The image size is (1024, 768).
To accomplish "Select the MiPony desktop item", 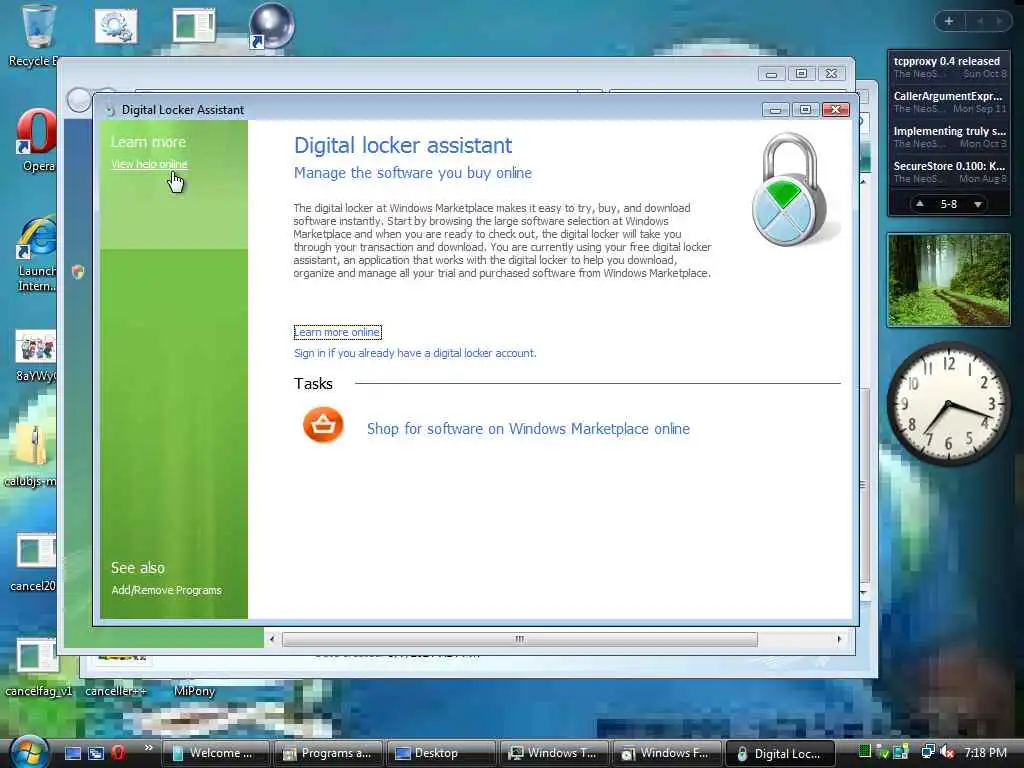I will pos(194,690).
